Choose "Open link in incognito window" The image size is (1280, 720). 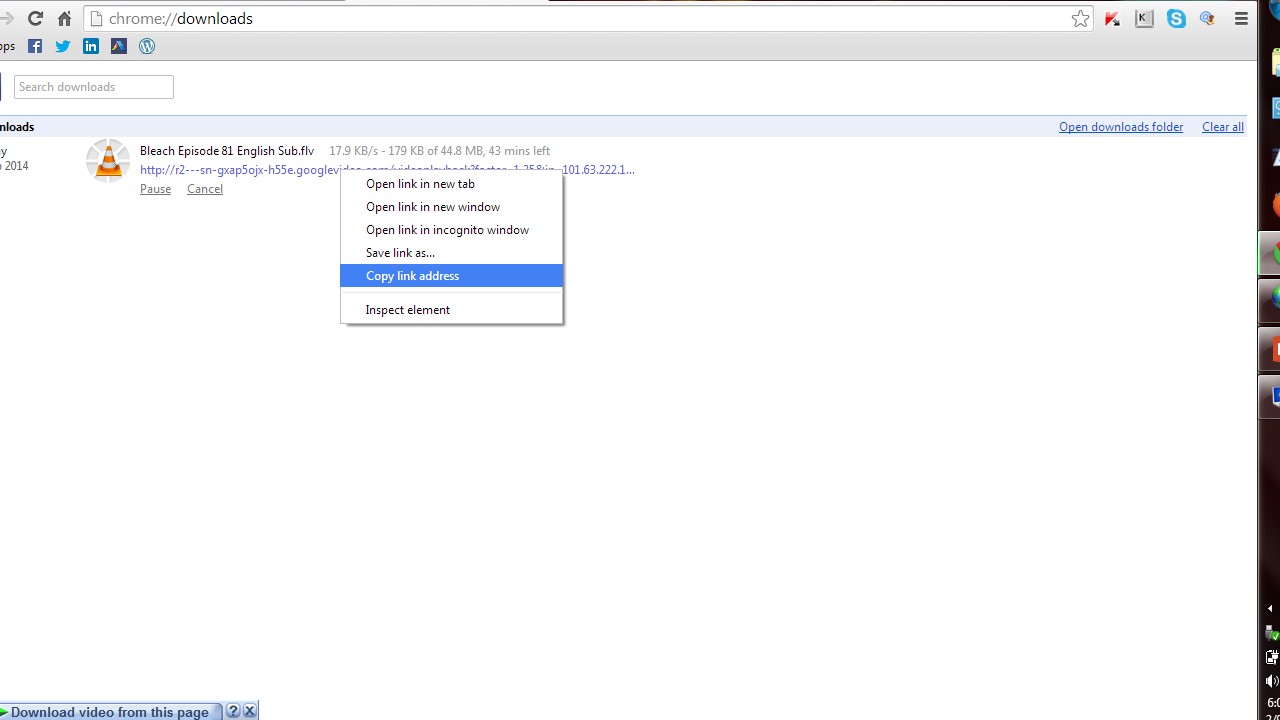(x=447, y=230)
